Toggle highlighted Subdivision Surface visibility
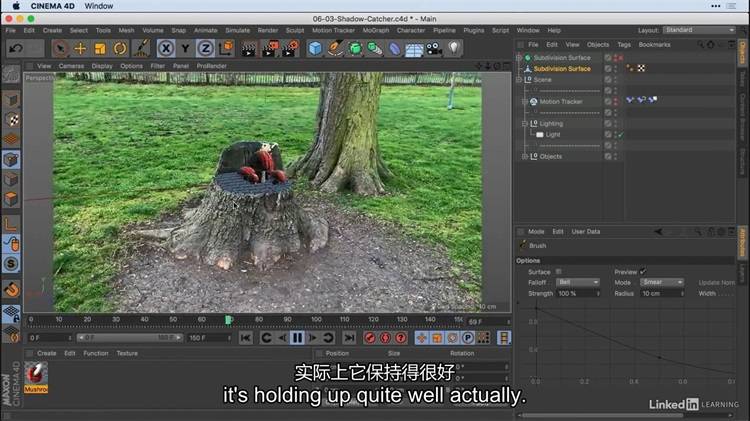The image size is (750, 421). [616, 68]
